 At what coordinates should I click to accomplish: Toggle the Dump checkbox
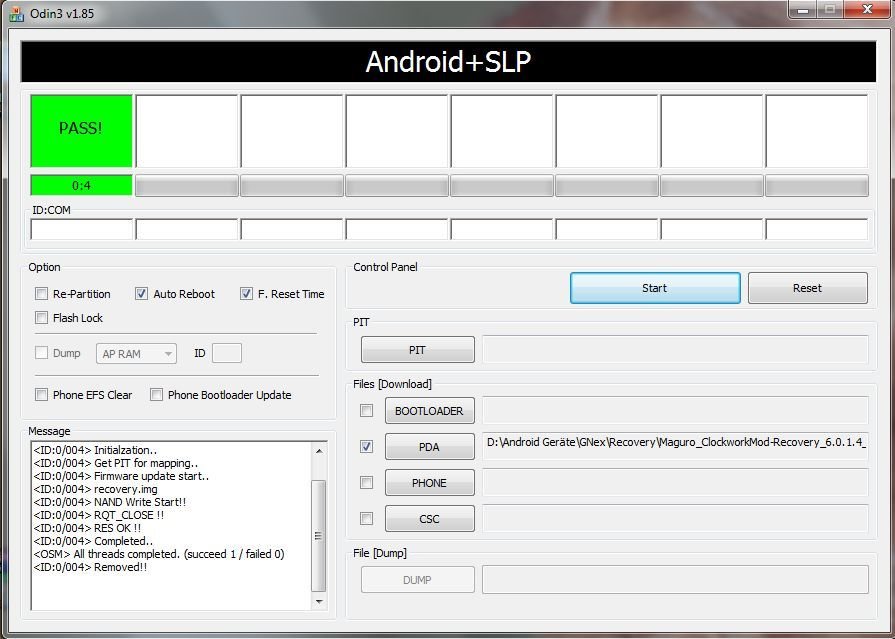[41, 353]
